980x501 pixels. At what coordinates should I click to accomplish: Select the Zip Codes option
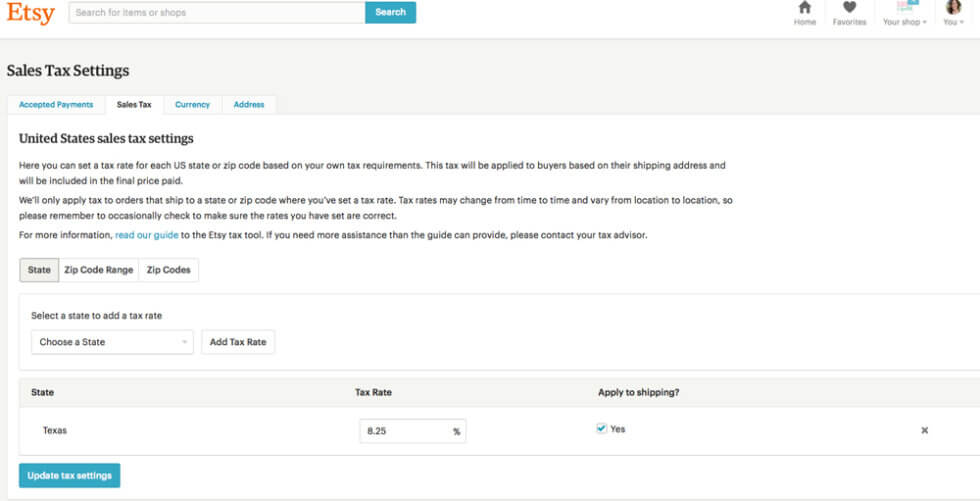(168, 270)
